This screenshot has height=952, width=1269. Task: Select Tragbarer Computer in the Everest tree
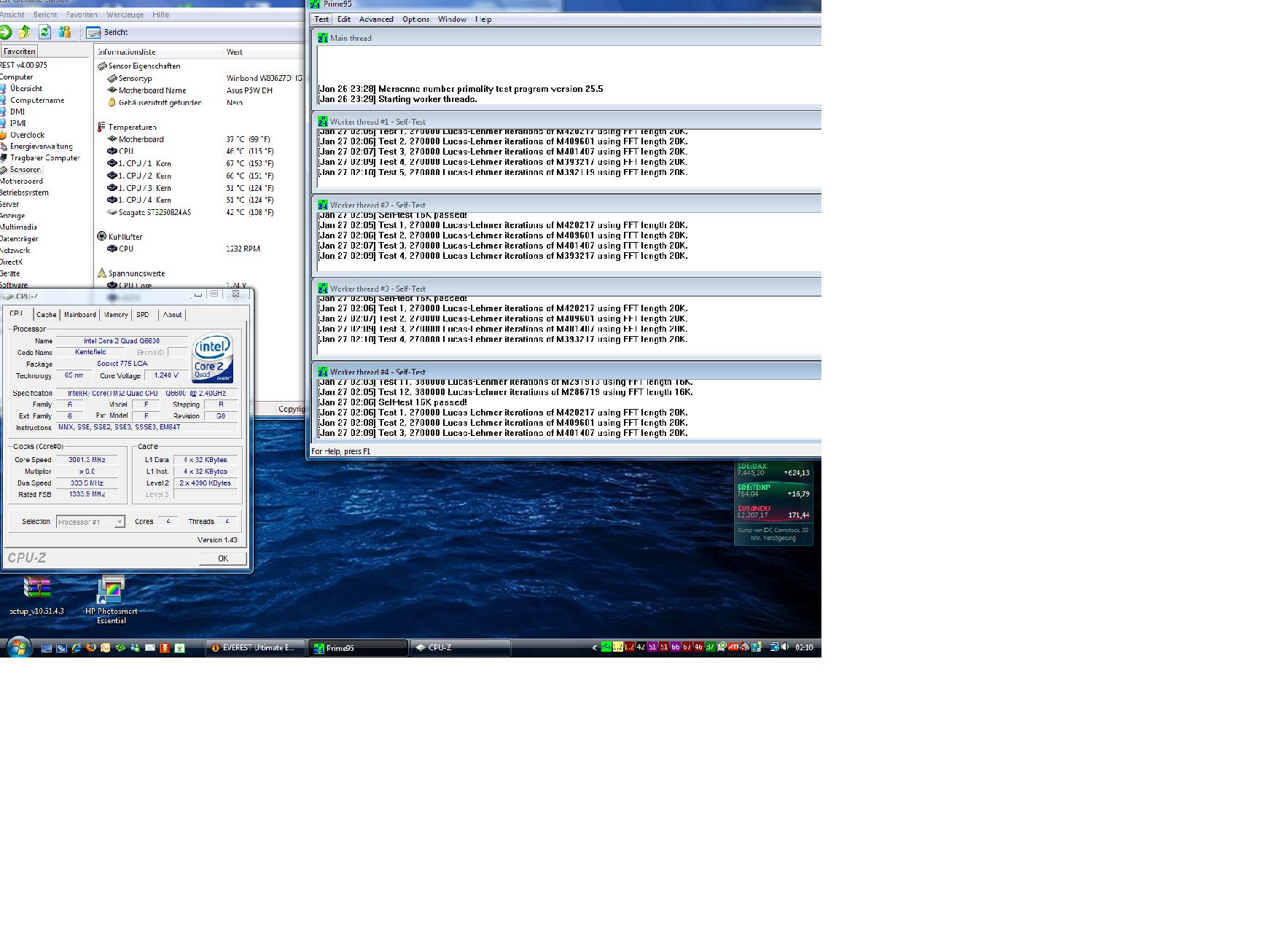pos(45,157)
